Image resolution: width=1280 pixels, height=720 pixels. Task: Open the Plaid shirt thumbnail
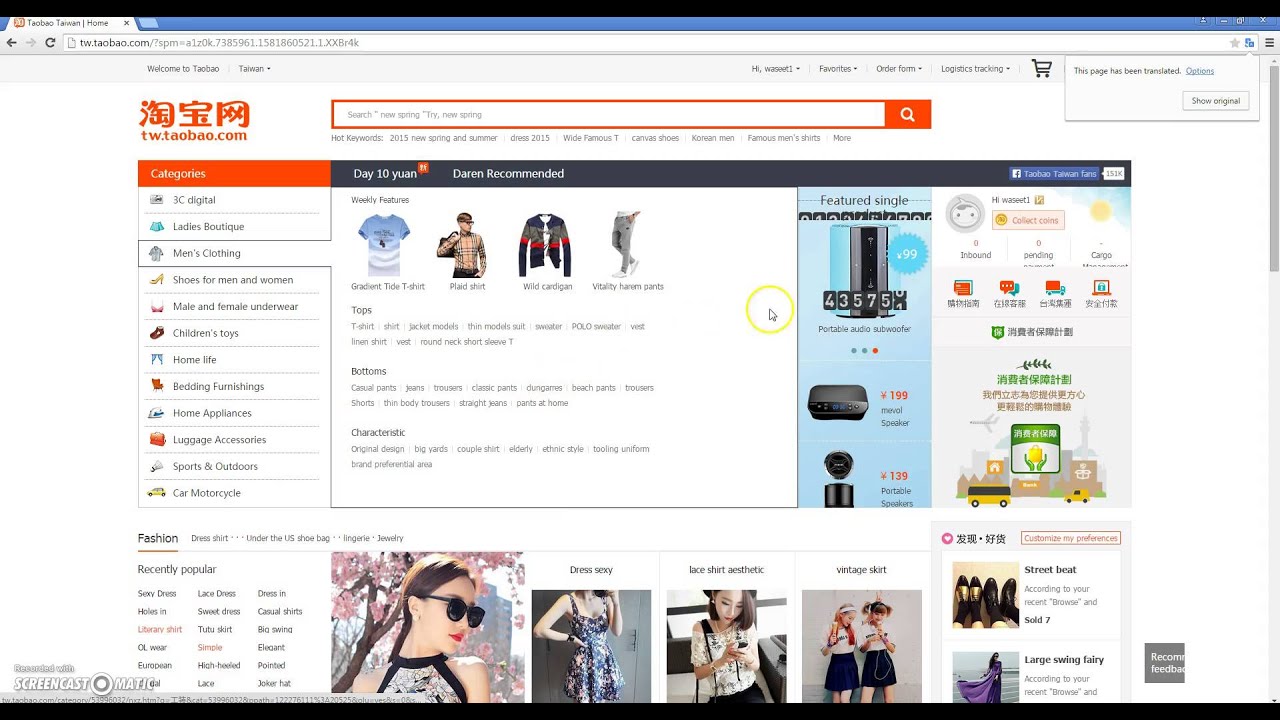point(463,245)
